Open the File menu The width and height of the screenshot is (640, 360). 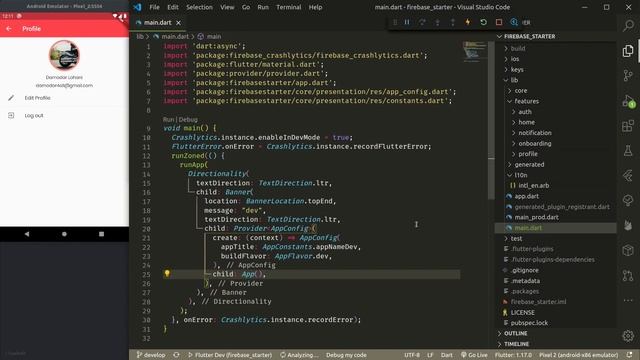155,7
